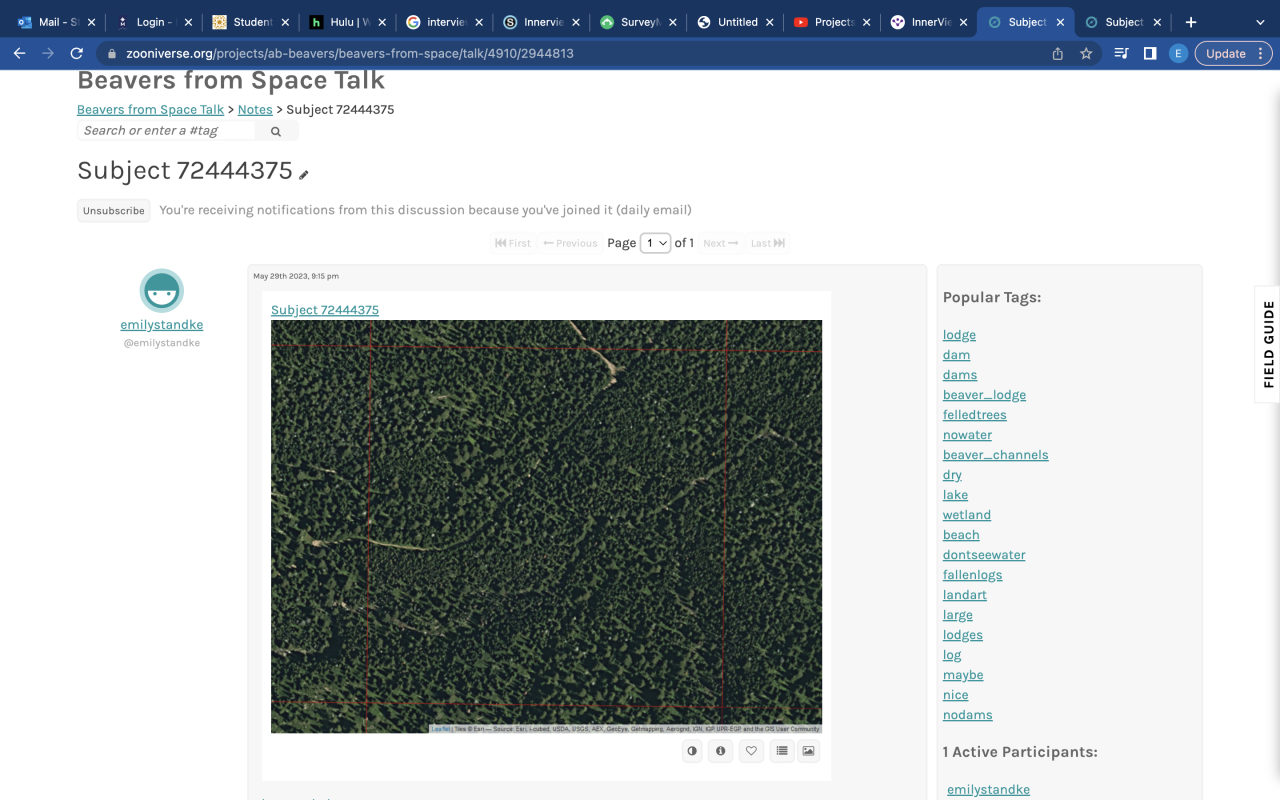Select the nodams tag

pyautogui.click(x=967, y=715)
